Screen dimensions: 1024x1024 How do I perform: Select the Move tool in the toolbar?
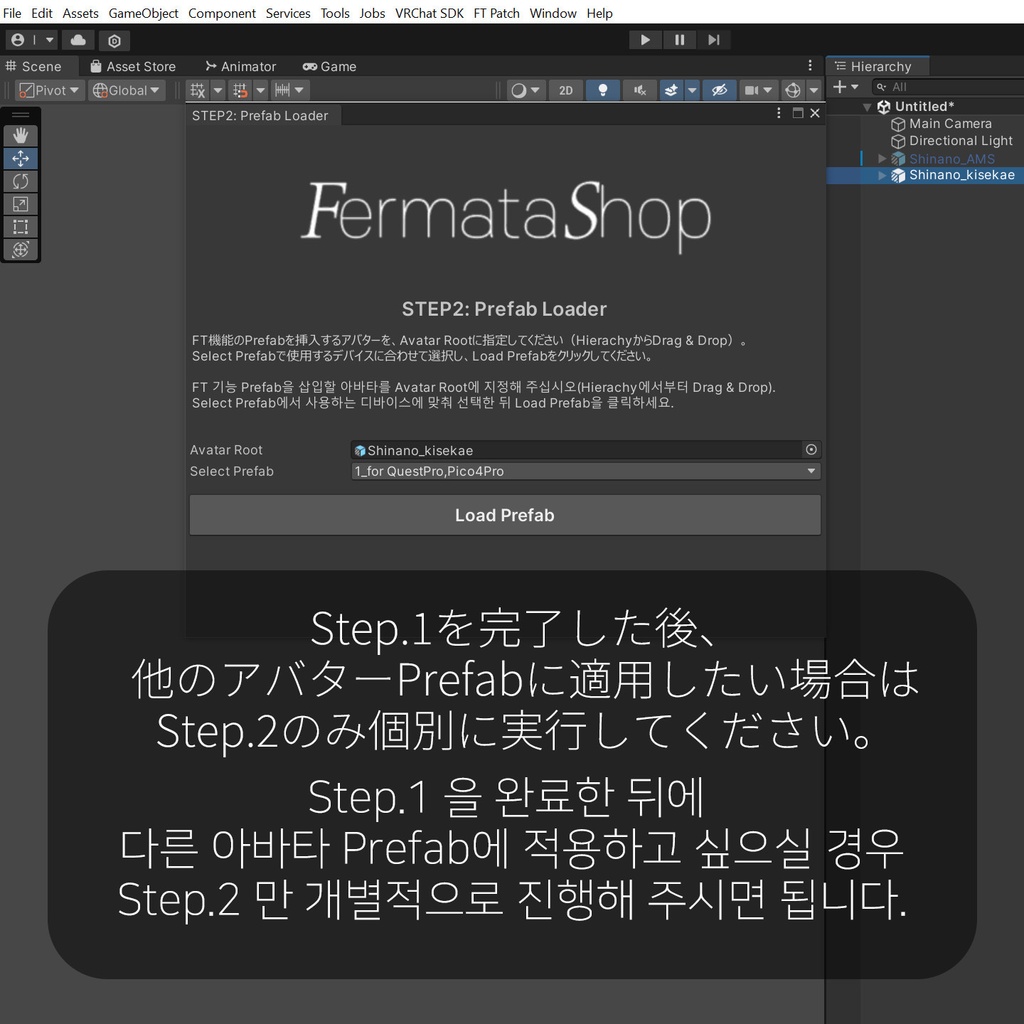tap(20, 158)
